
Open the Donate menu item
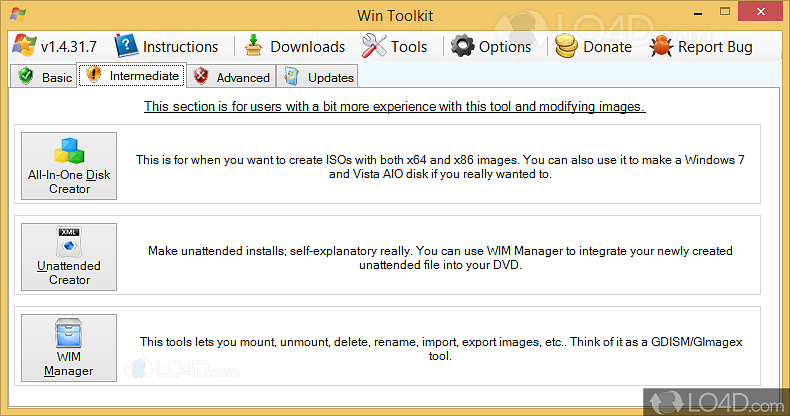(x=594, y=46)
